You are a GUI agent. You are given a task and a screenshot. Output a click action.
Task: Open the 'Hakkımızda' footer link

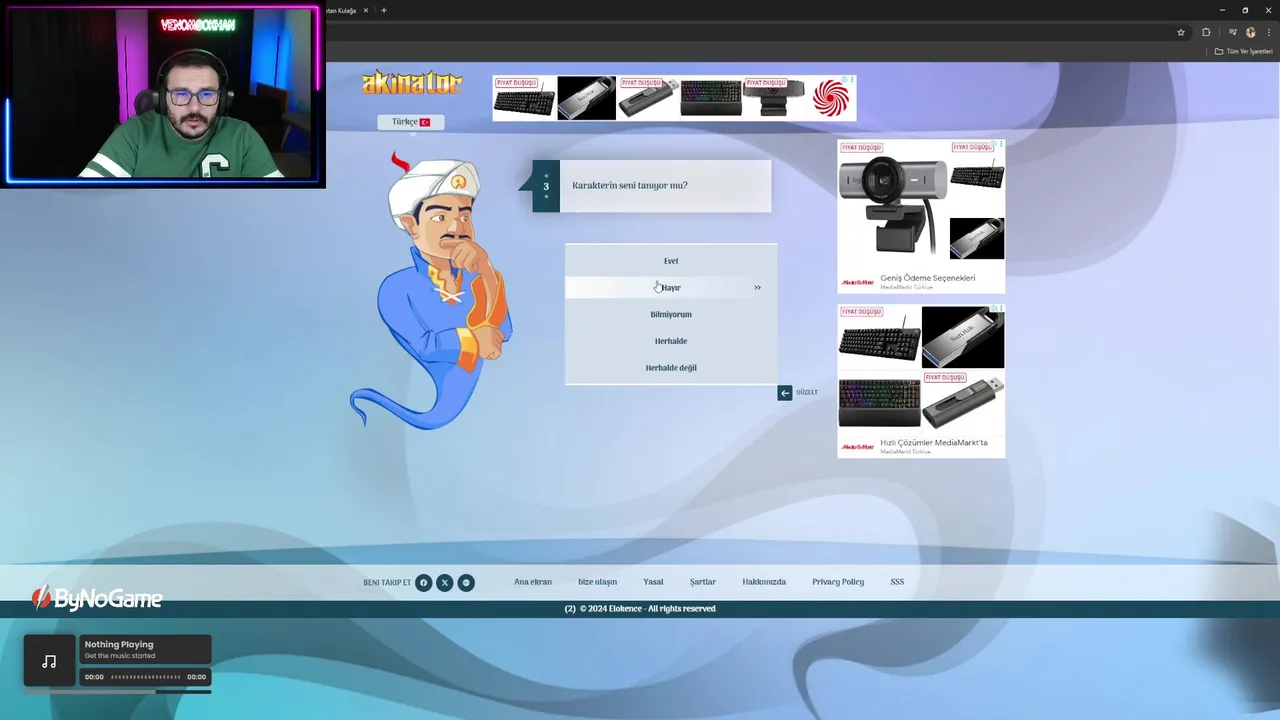pos(764,582)
